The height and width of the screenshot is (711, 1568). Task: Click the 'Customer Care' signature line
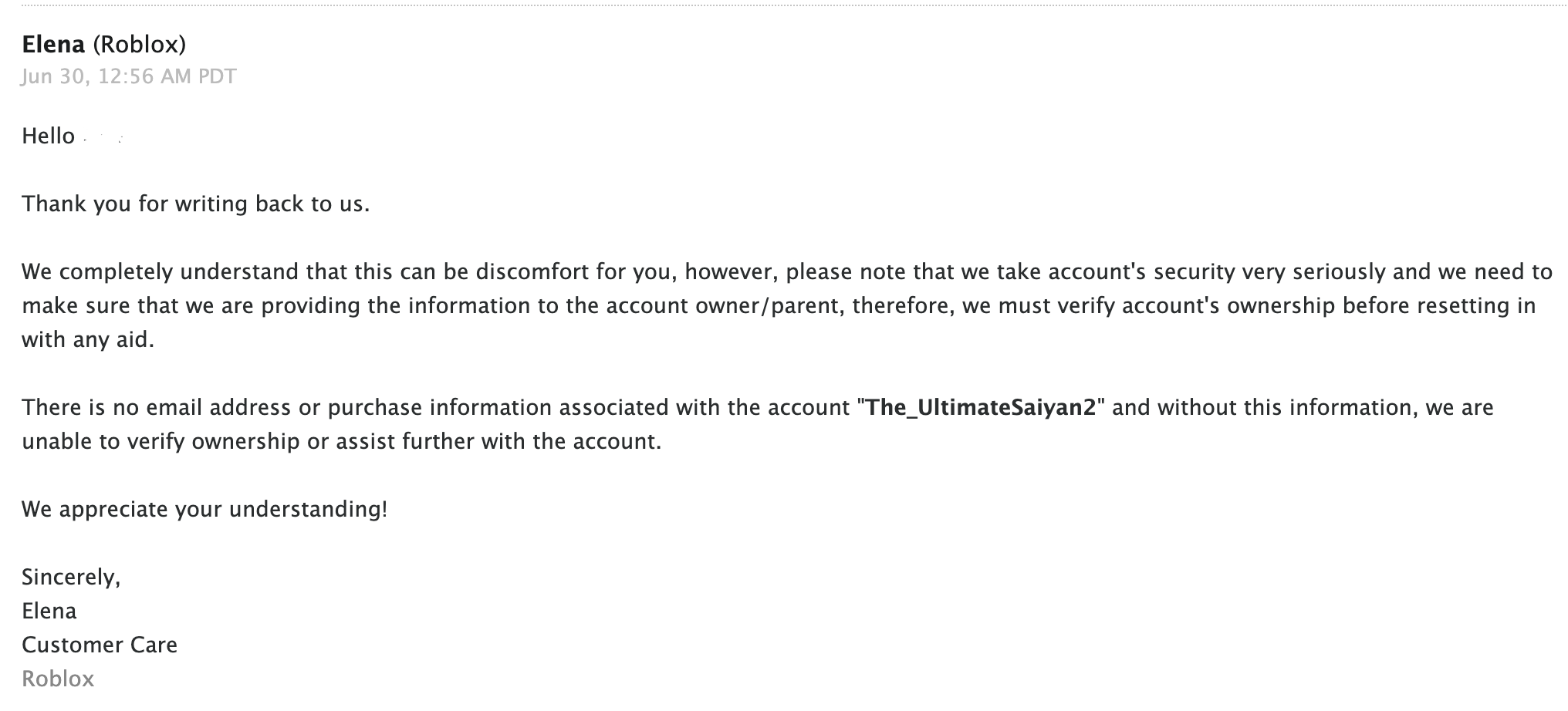tap(100, 645)
